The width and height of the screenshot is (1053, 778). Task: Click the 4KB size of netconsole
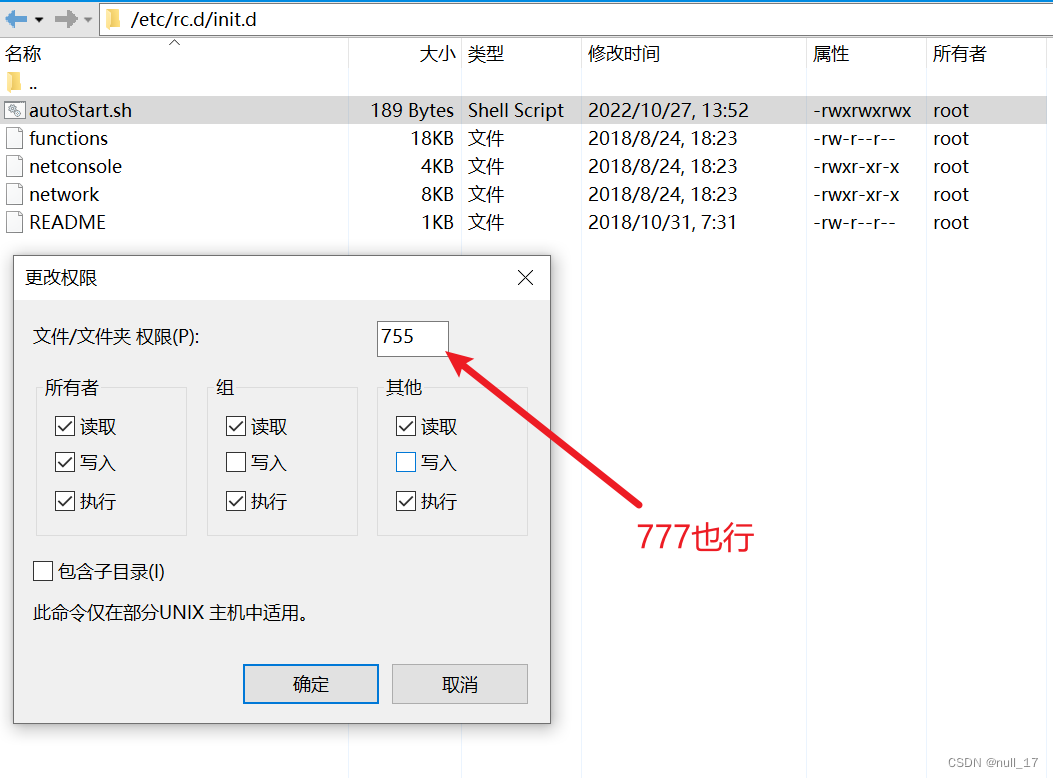coord(437,166)
